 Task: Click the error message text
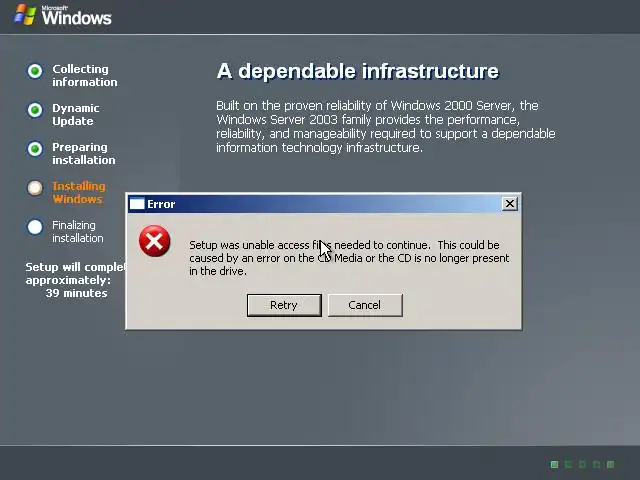click(349, 258)
